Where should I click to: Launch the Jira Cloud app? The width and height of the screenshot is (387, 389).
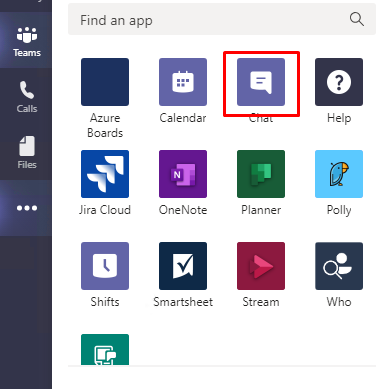click(105, 174)
